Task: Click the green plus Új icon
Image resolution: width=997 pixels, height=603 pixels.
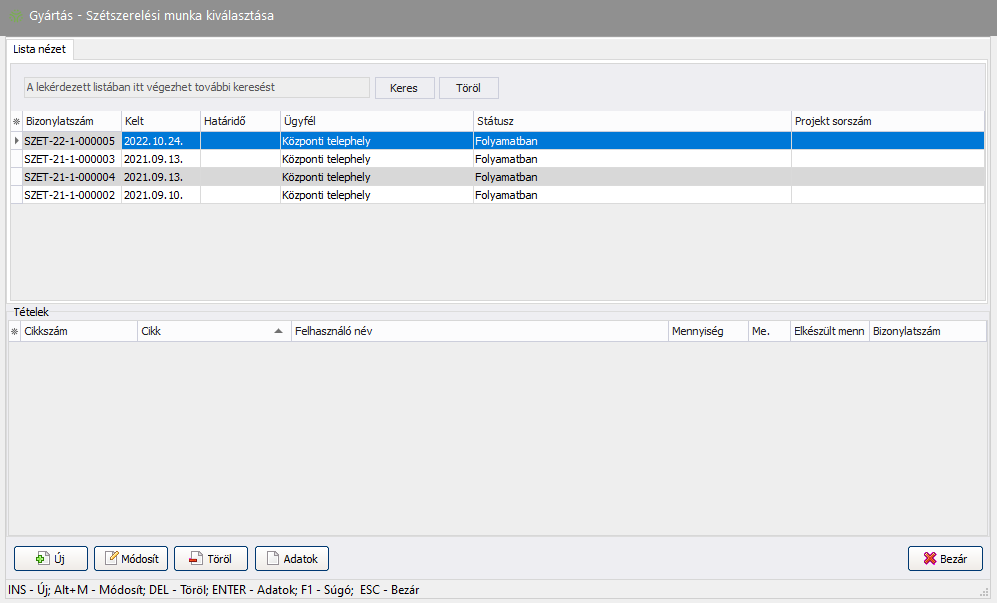Action: (x=42, y=559)
